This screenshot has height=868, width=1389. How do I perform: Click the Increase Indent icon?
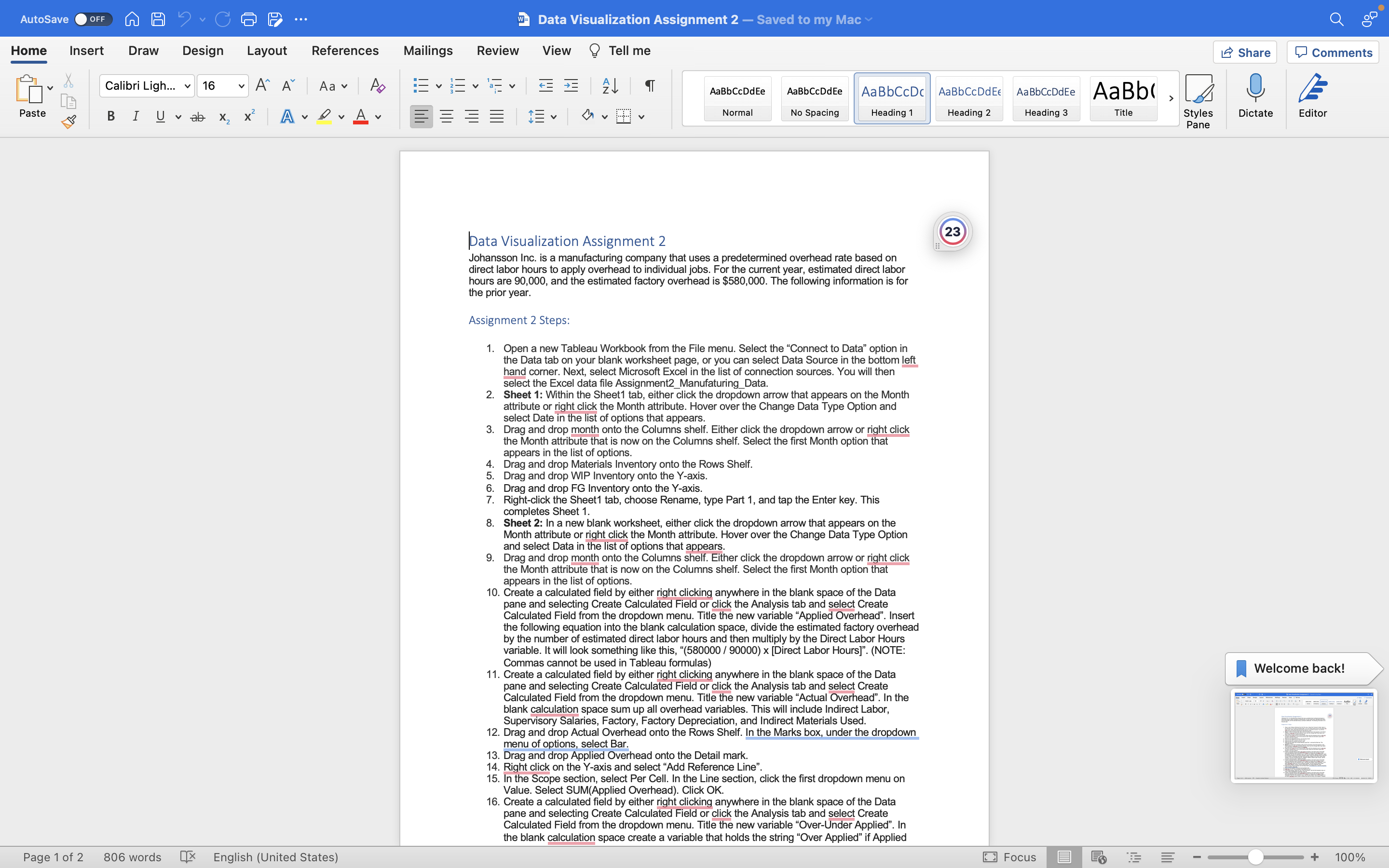pyautogui.click(x=571, y=86)
